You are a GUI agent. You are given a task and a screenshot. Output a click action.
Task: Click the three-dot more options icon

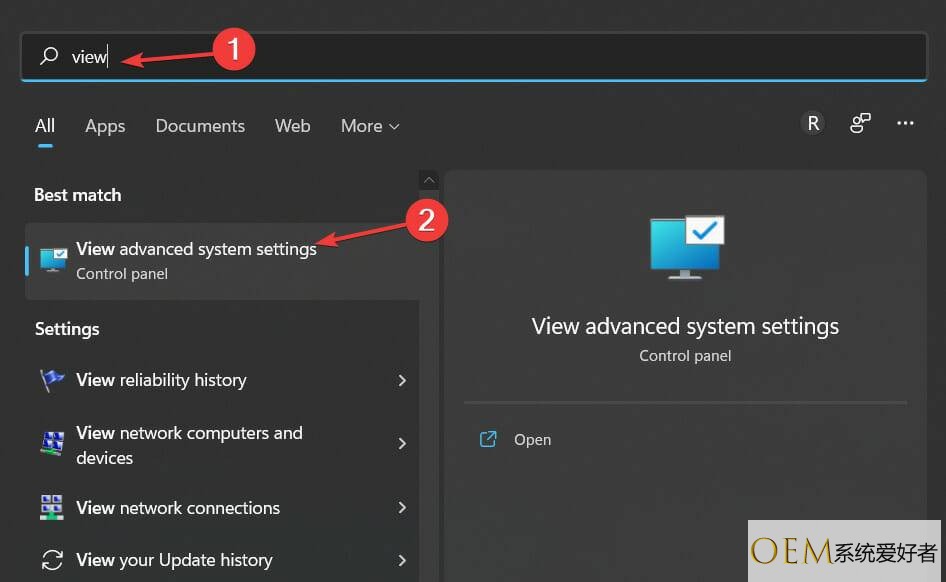[x=905, y=123]
